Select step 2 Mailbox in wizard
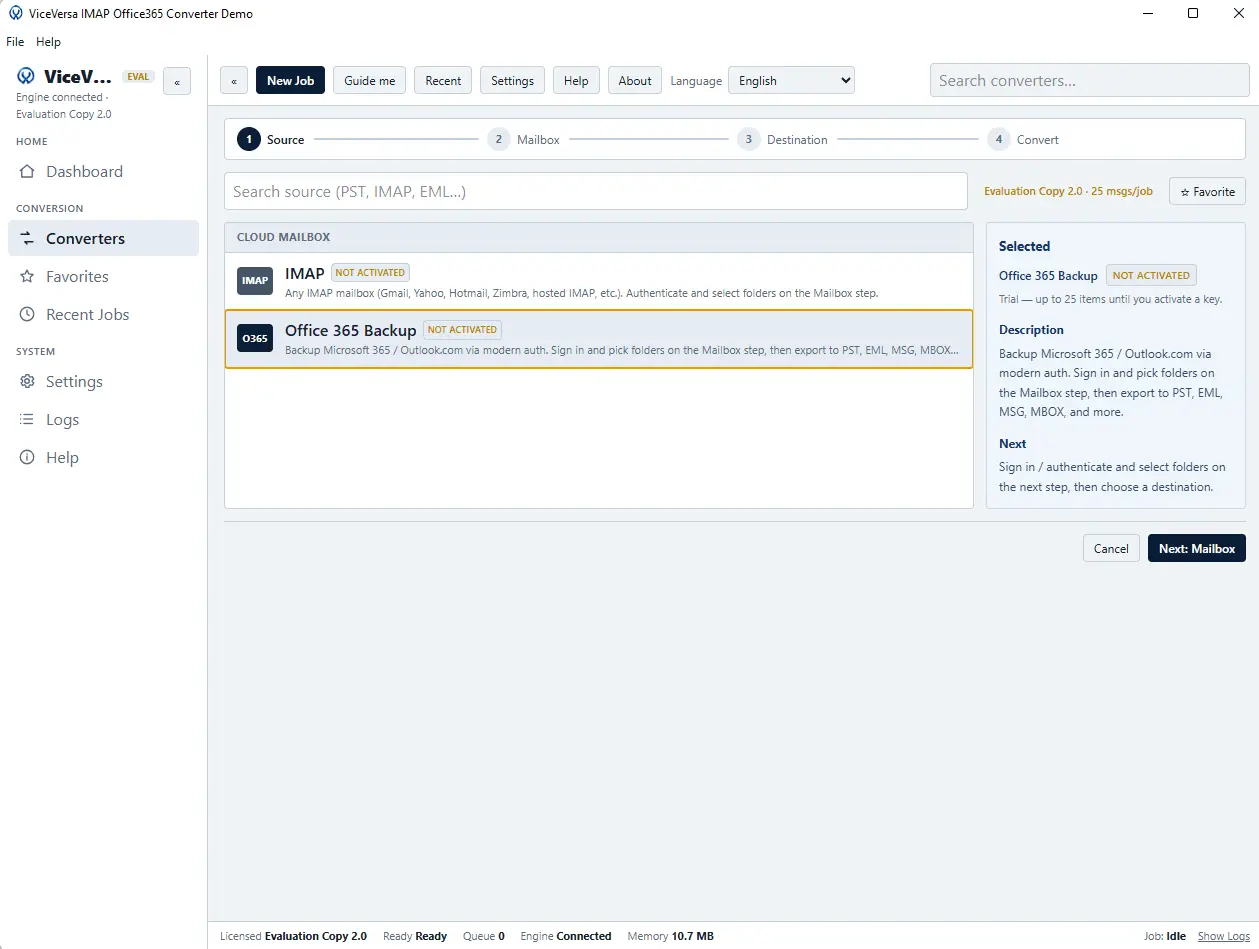 coord(524,140)
